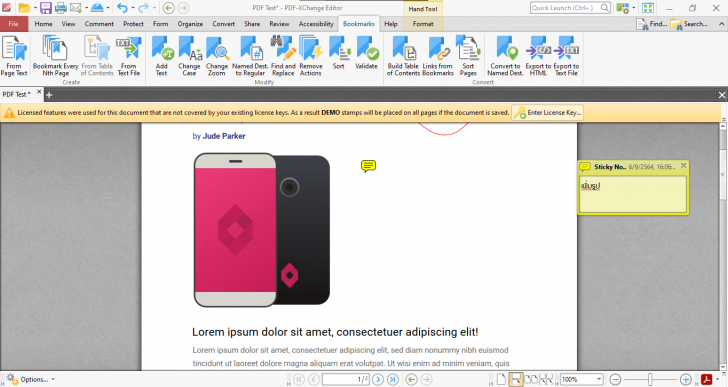
Task: Zoom in with the plus button
Action: (685, 380)
